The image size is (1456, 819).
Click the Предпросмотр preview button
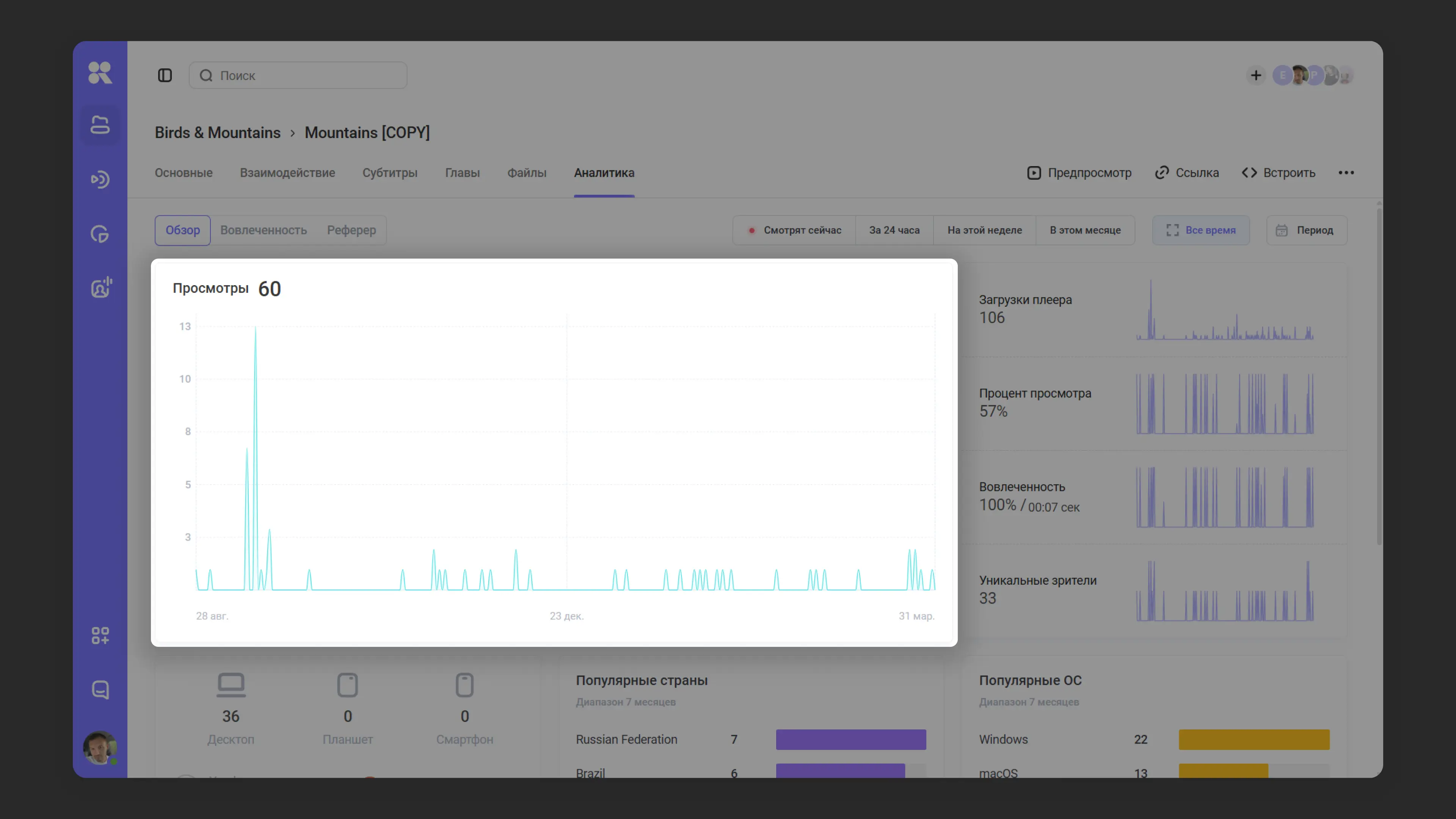click(x=1079, y=173)
